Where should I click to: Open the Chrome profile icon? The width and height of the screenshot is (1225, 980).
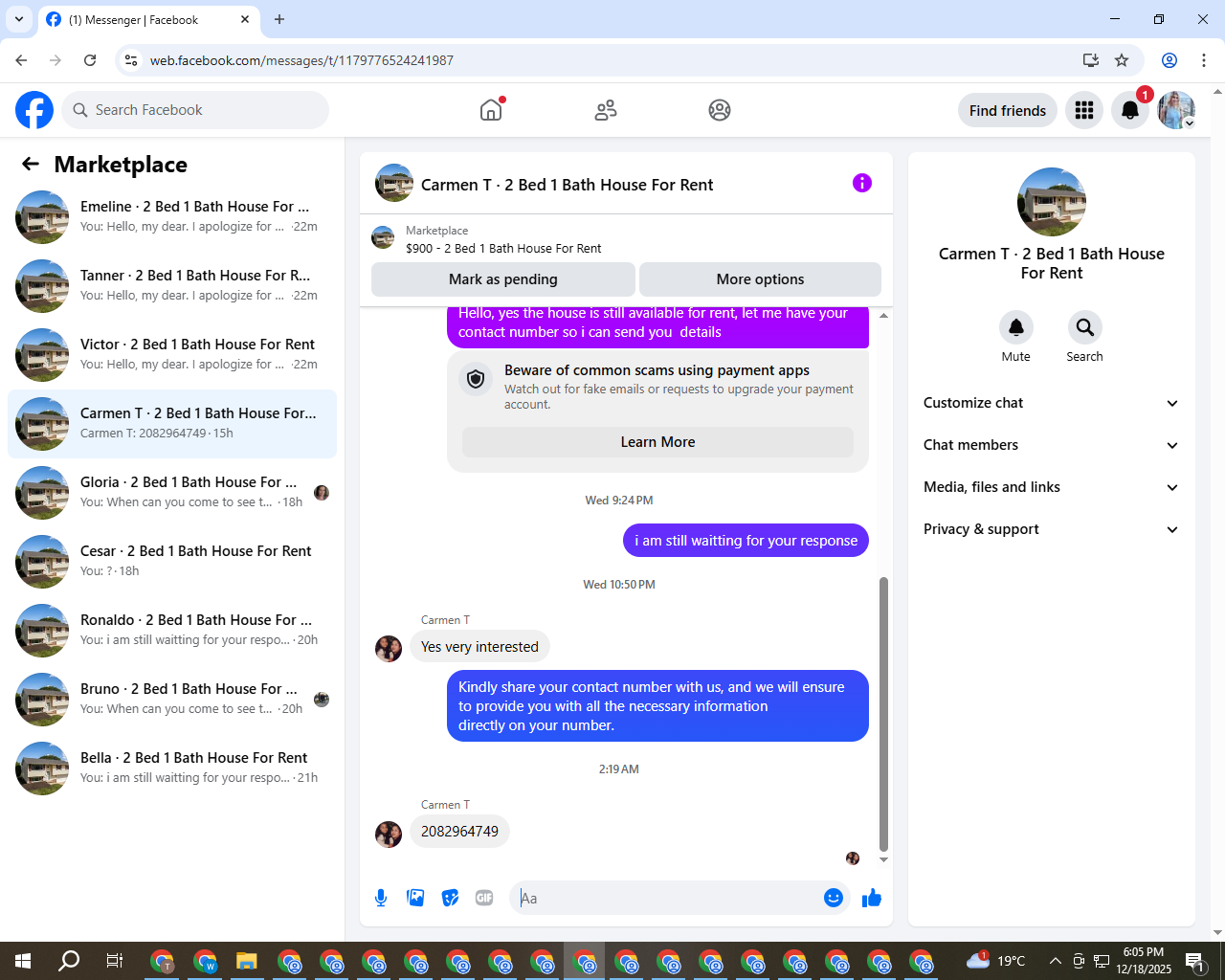[x=1169, y=60]
